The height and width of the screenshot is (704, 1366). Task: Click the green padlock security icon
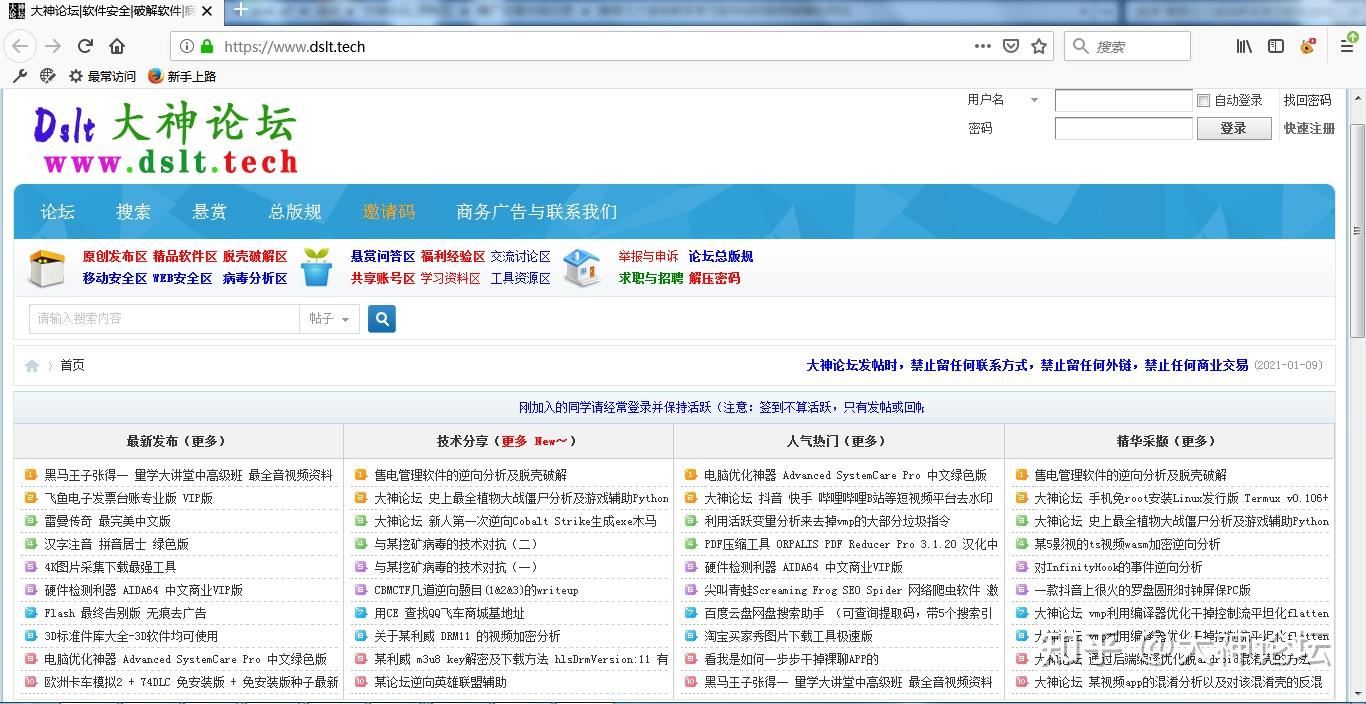[207, 46]
